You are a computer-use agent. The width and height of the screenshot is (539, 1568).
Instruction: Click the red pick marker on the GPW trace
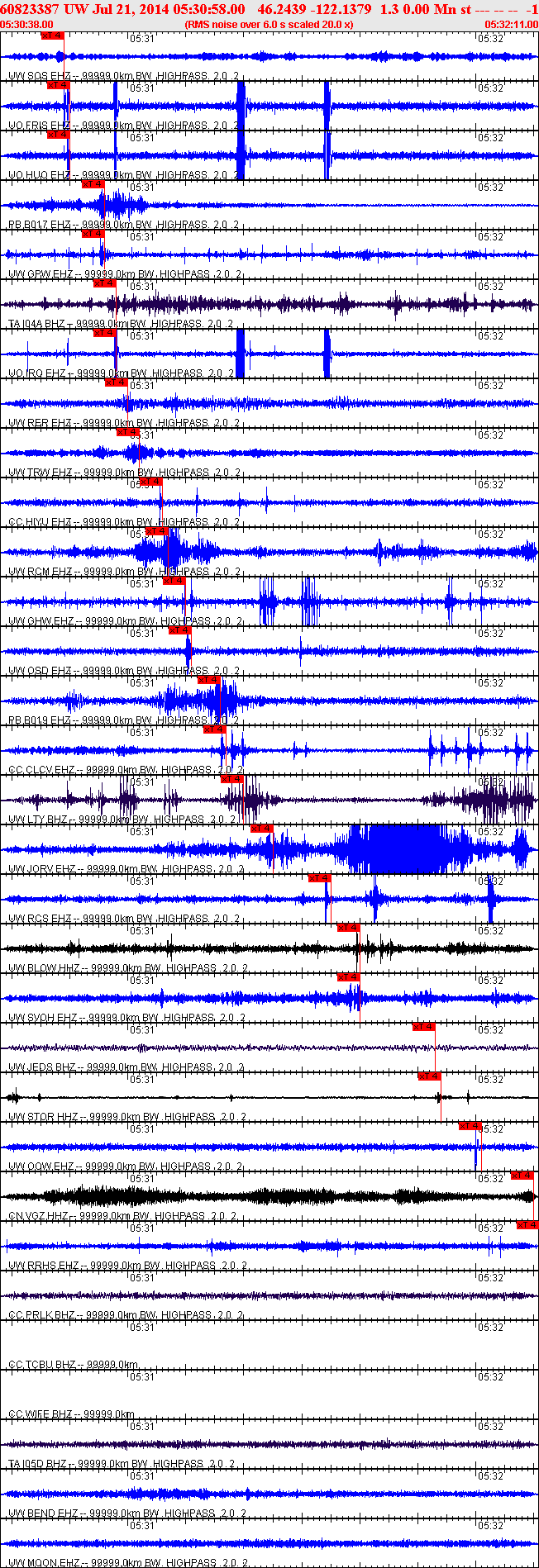pyautogui.click(x=93, y=234)
